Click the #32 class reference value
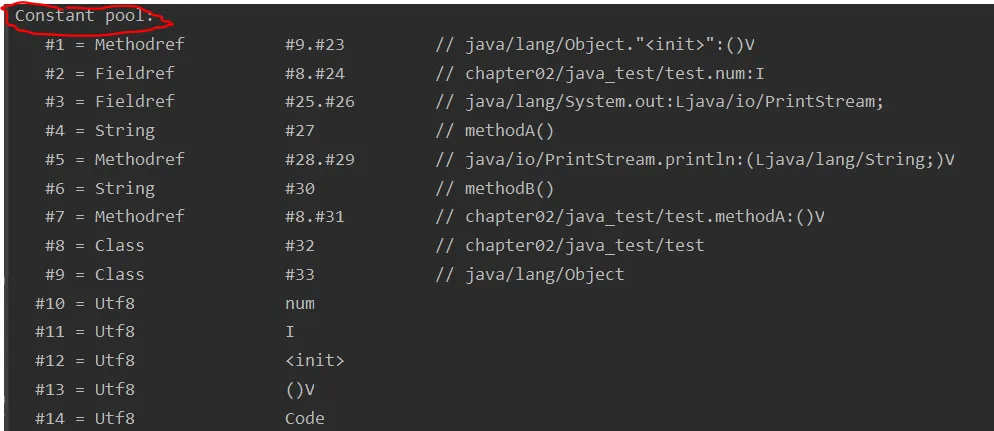Image resolution: width=994 pixels, height=431 pixels. coord(299,246)
